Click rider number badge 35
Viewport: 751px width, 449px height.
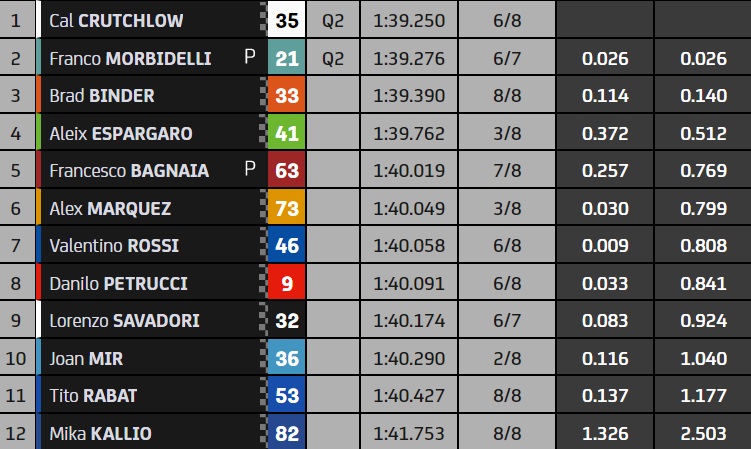tap(286, 20)
